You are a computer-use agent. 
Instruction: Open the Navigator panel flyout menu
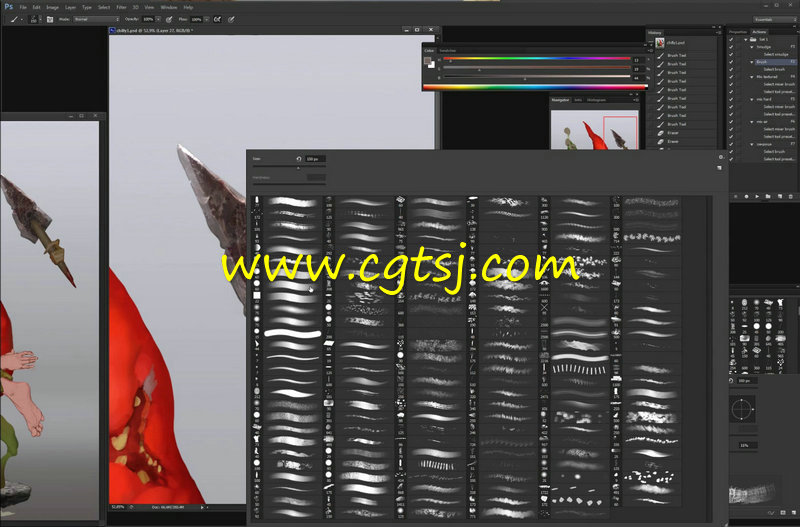click(x=636, y=100)
